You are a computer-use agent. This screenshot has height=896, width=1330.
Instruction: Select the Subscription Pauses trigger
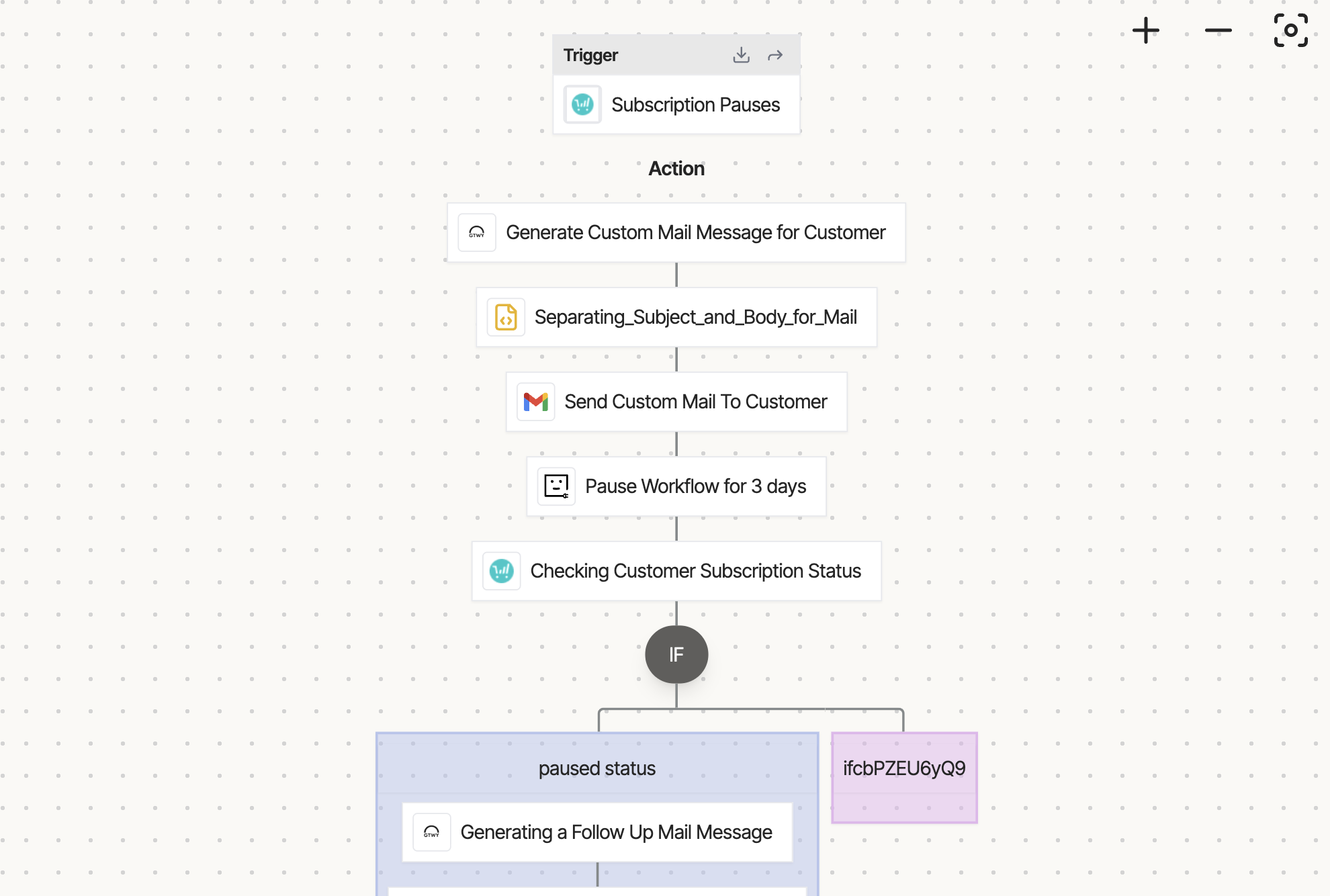676,105
